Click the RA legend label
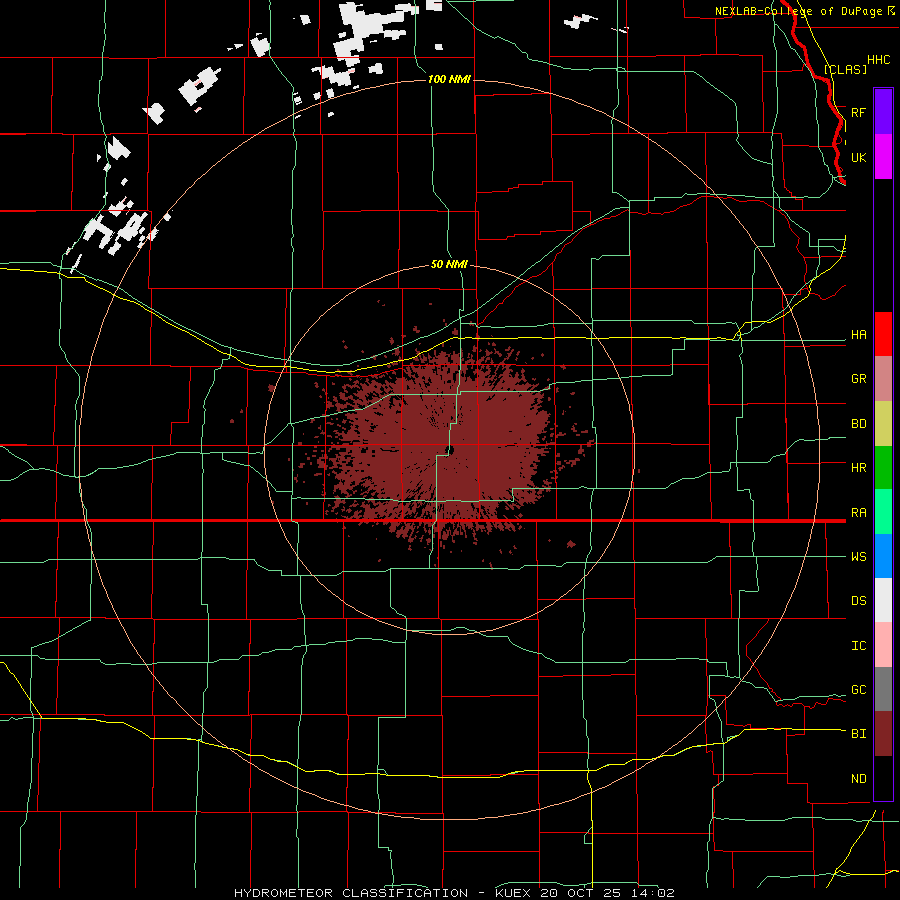 point(858,513)
